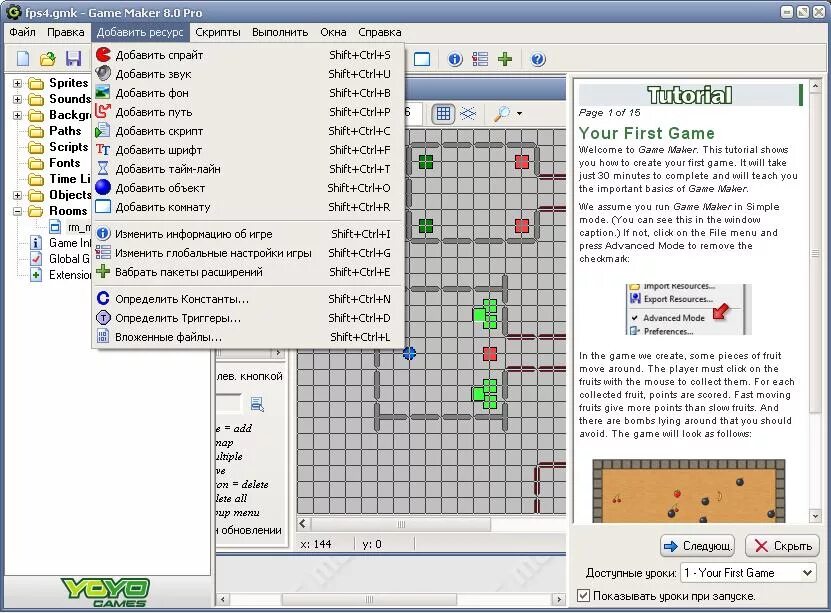The height and width of the screenshot is (613, 831).
Task: Click the small icon beside the input field
Action: coord(258,404)
